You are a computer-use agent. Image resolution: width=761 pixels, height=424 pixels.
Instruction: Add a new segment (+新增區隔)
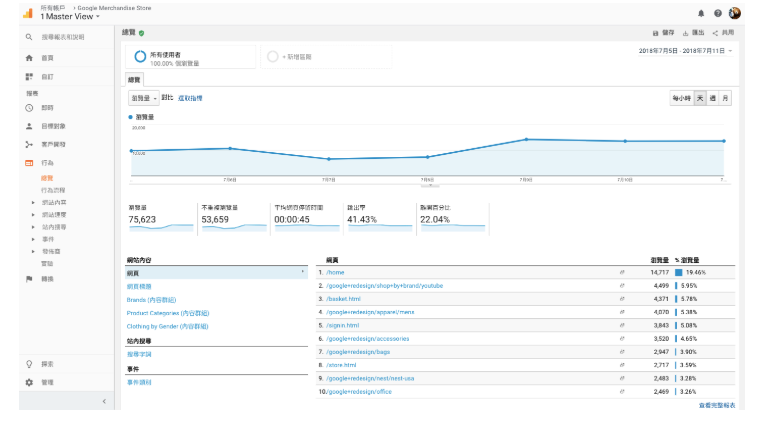click(326, 57)
